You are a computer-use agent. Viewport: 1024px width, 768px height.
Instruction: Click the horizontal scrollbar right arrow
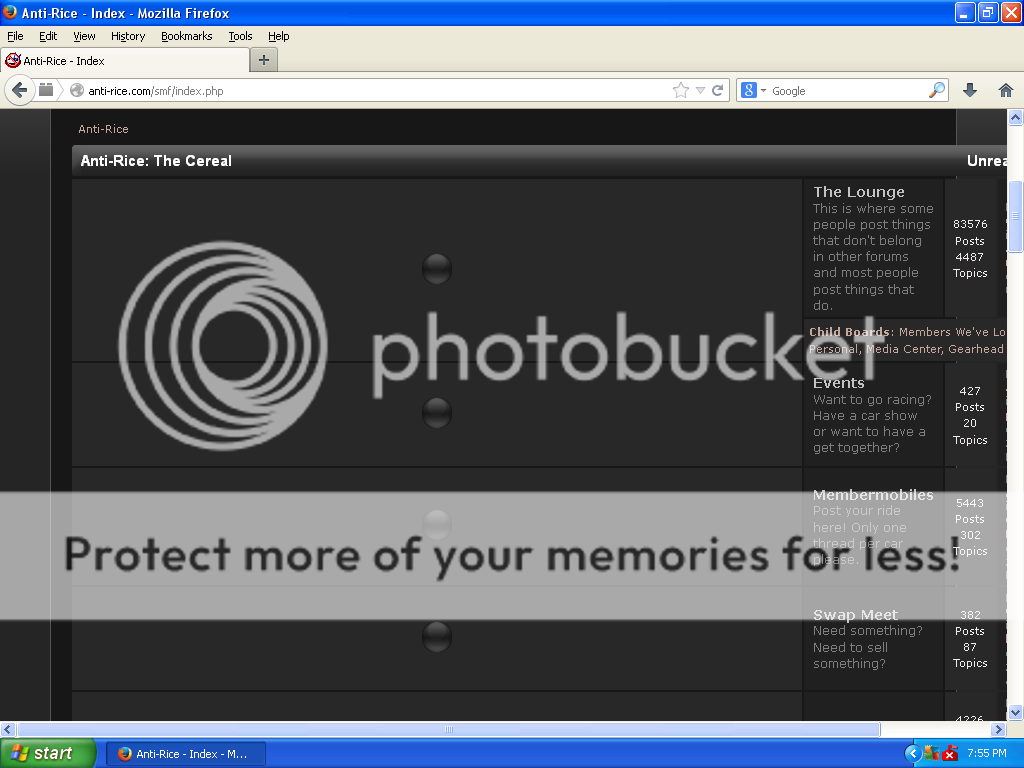[999, 729]
